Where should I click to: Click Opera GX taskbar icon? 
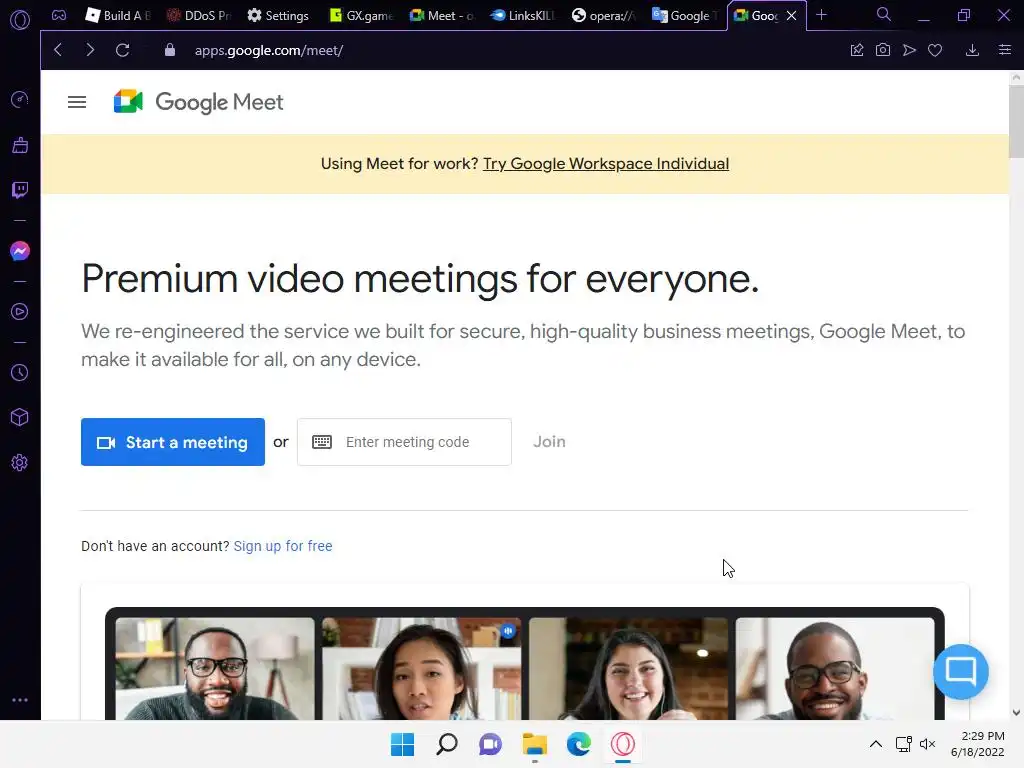(x=623, y=744)
